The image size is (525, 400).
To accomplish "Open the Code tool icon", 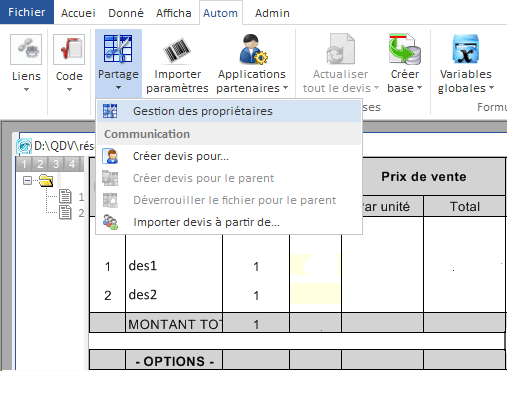I will 69,50.
